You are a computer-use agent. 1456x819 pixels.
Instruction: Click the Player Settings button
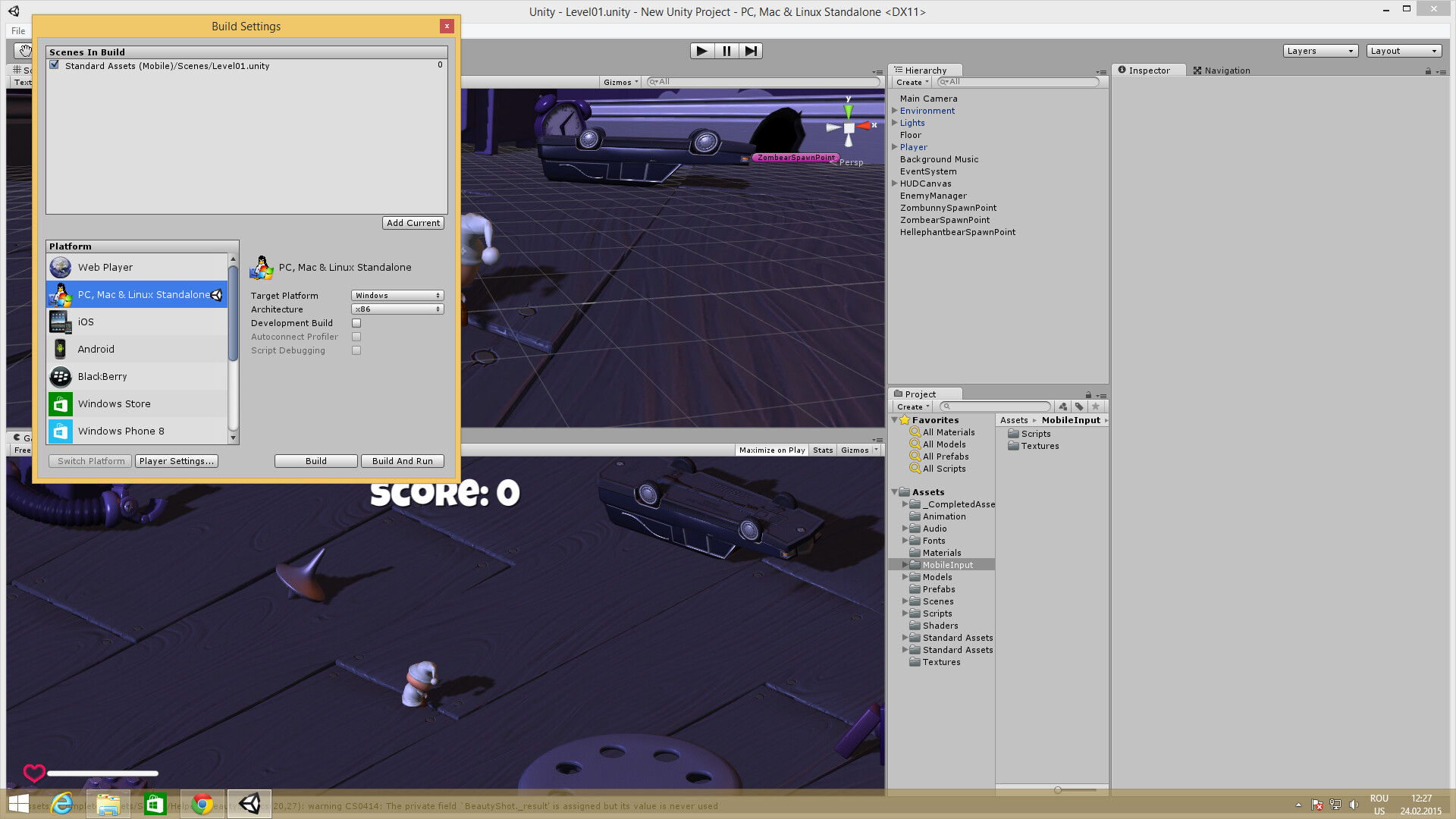(x=176, y=461)
